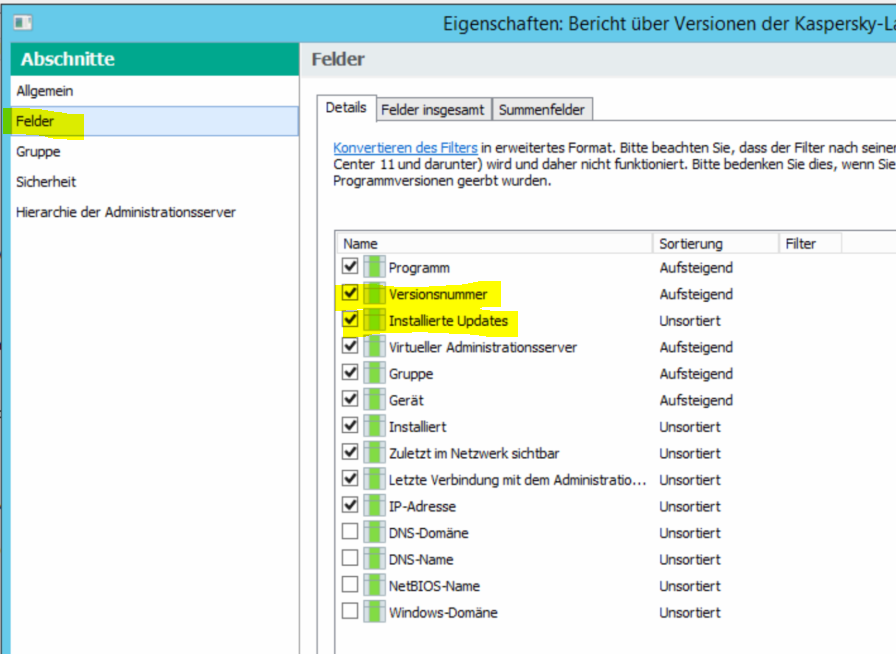This screenshot has width=896, height=654.
Task: Click the field icon next to Gerät
Action: pos(374,400)
